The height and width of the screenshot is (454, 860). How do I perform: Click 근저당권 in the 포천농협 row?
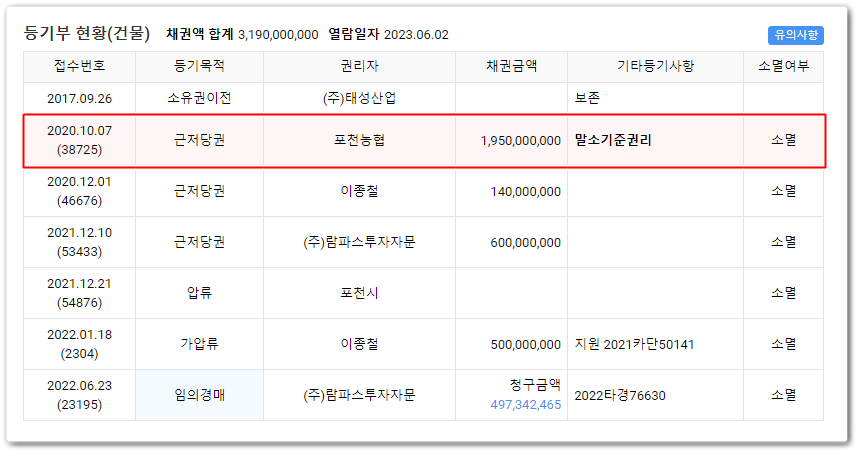[x=199, y=140]
